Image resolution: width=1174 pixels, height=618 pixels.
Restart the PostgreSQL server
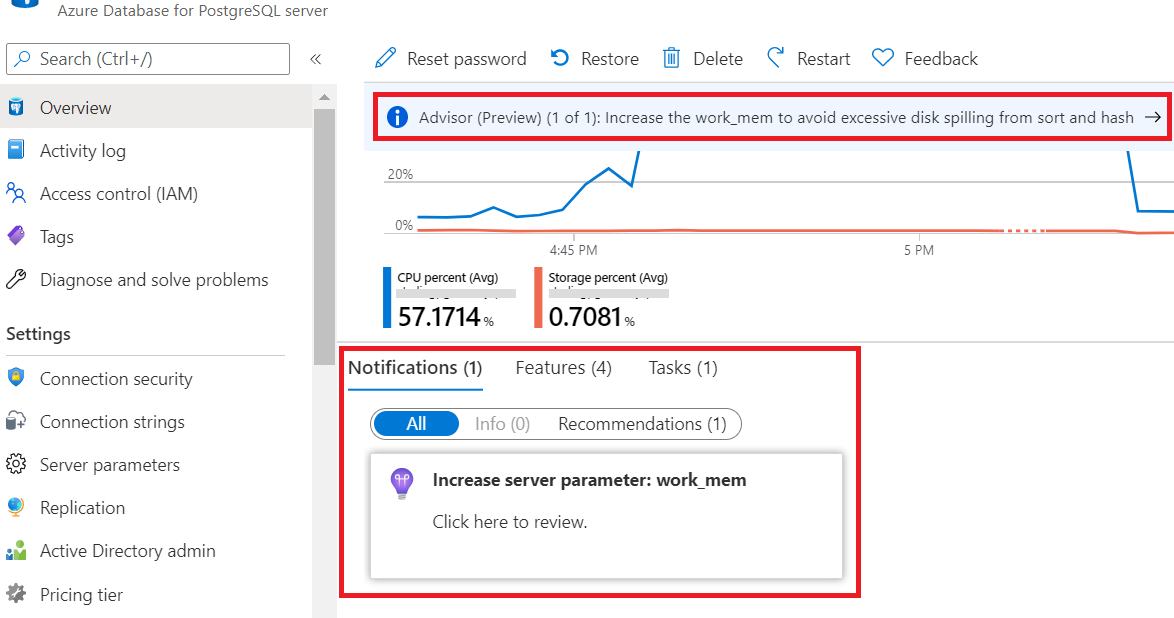[x=808, y=58]
